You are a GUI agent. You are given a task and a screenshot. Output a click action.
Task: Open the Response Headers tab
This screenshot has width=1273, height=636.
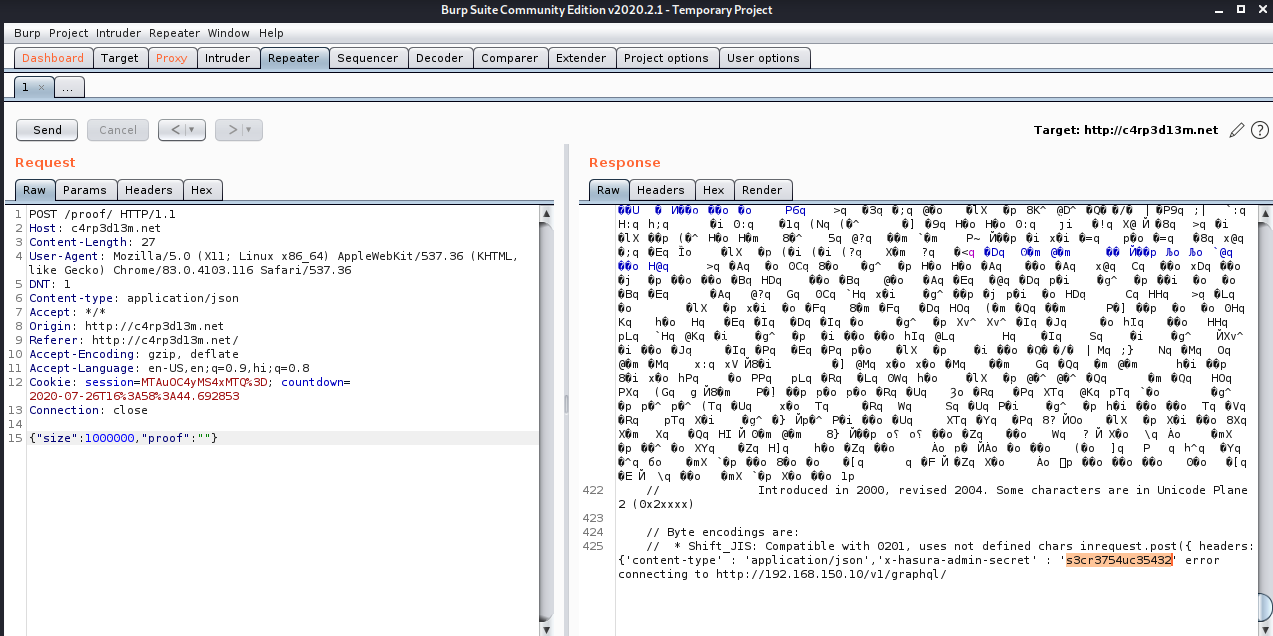pos(660,190)
